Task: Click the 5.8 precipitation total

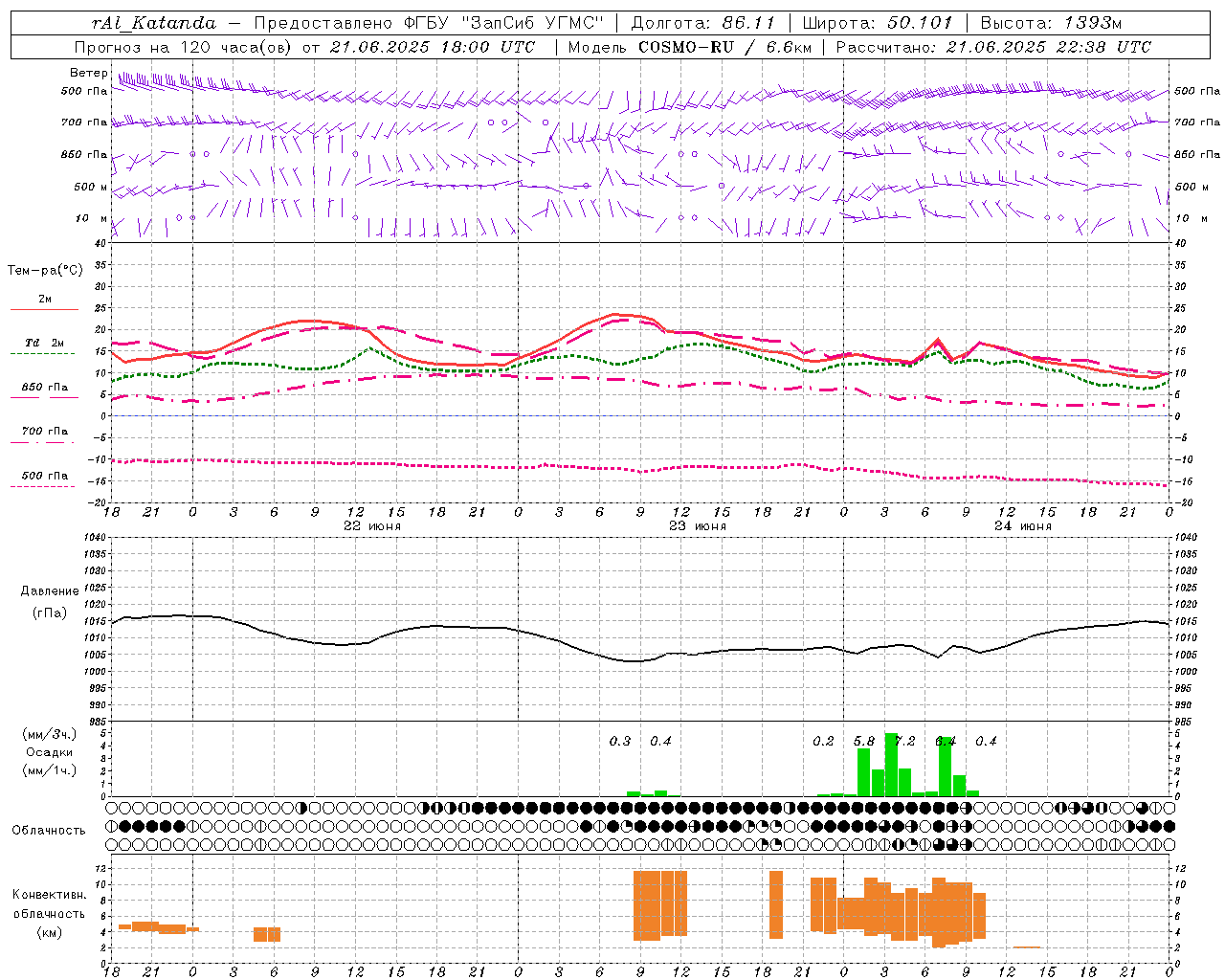Action: (864, 742)
